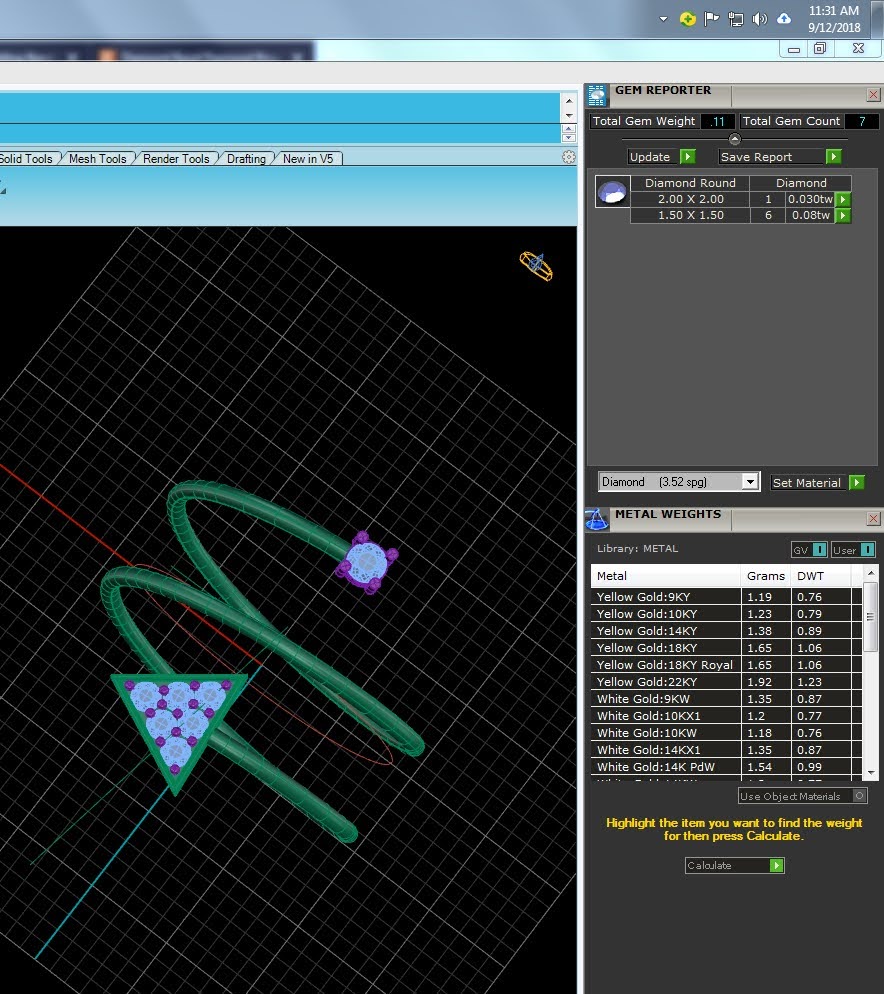This screenshot has height=994, width=884.
Task: Click the Metal column header
Action: point(665,576)
